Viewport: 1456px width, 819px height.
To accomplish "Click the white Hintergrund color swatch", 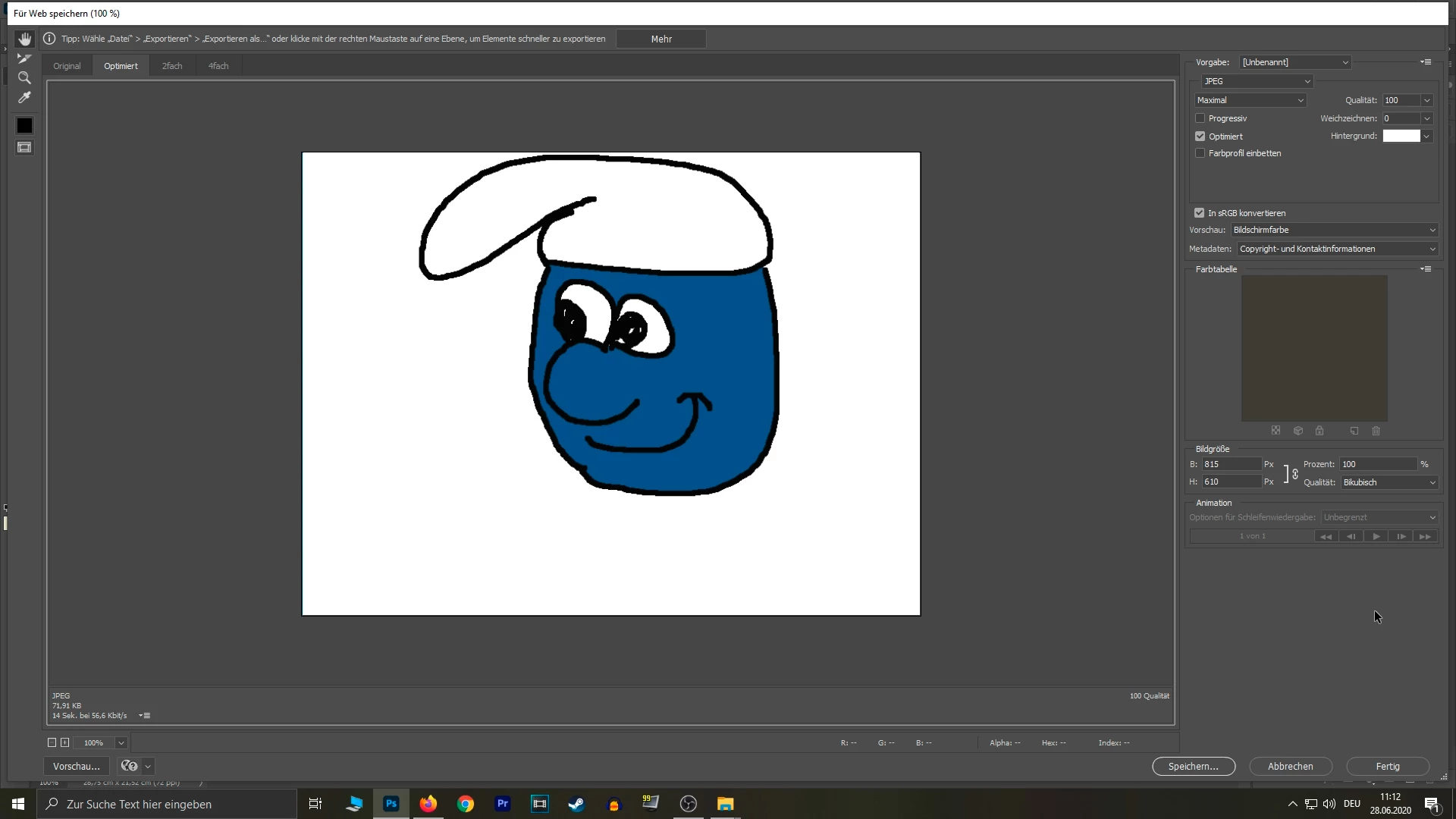I will coord(1401,136).
